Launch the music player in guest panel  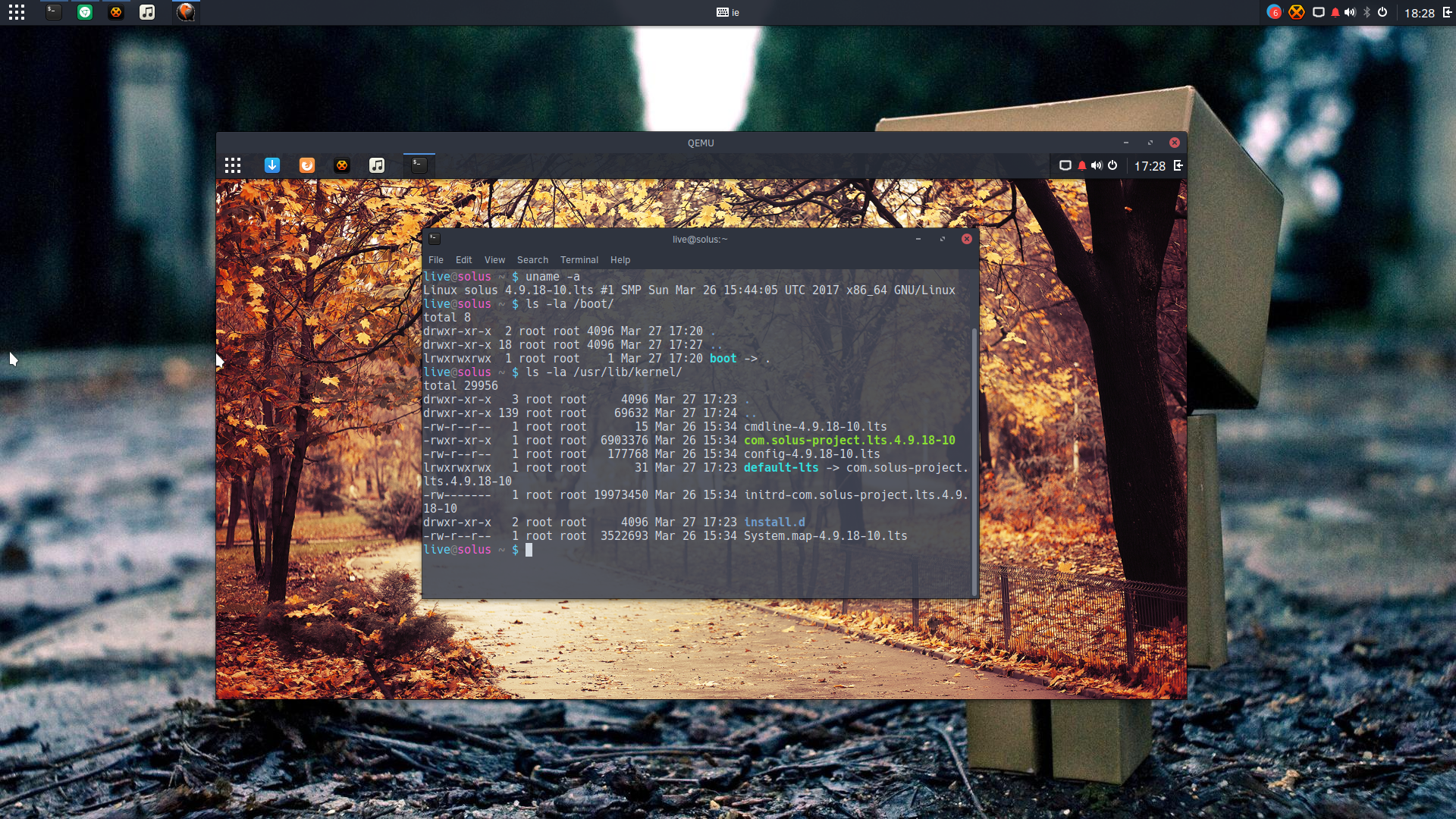[x=377, y=165]
